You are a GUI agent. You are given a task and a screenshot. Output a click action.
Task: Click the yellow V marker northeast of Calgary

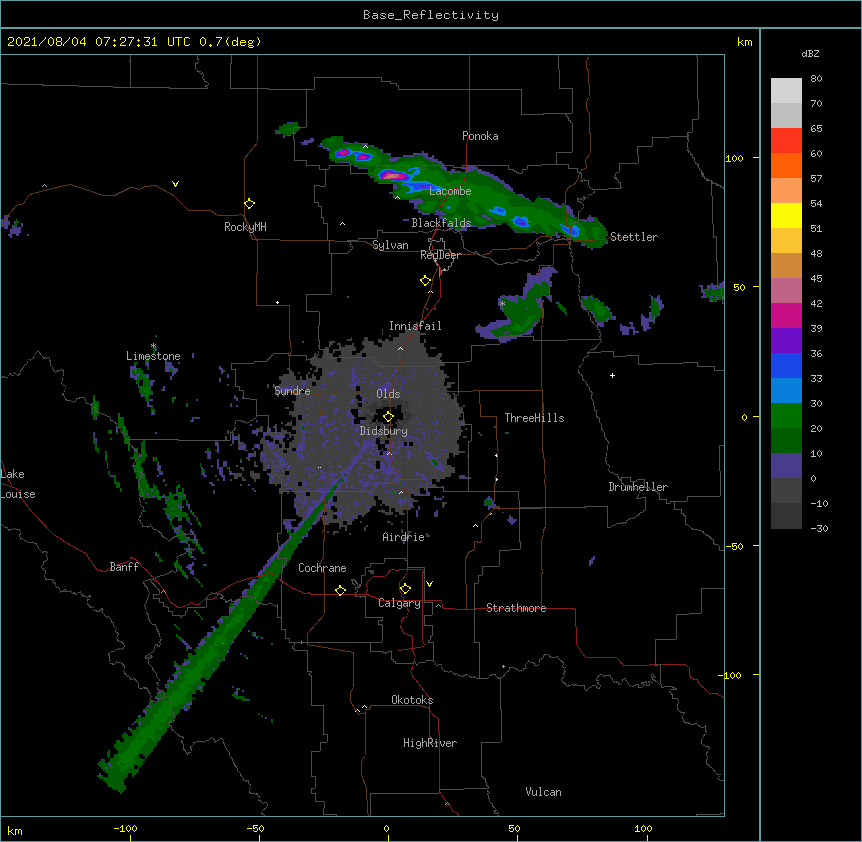(429, 584)
